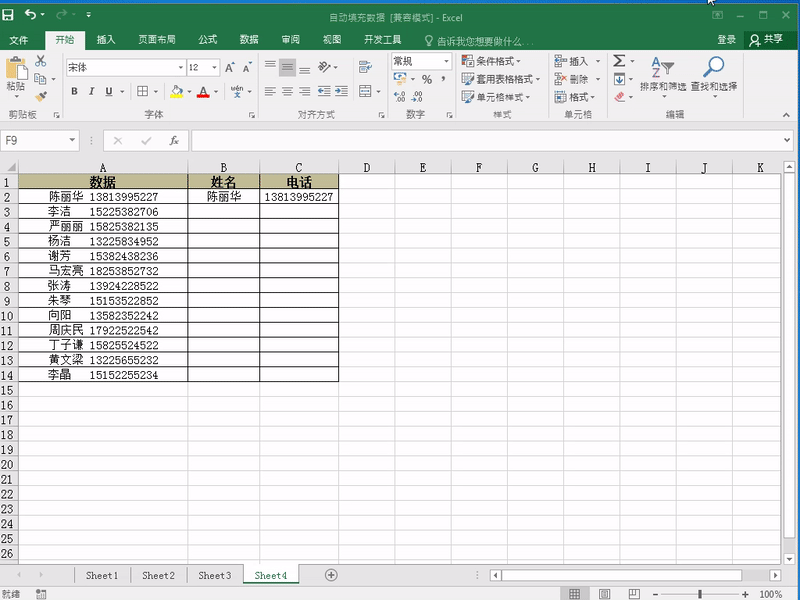This screenshot has width=800, height=600.
Task: Switch to the 公式 tab
Action: (208, 40)
